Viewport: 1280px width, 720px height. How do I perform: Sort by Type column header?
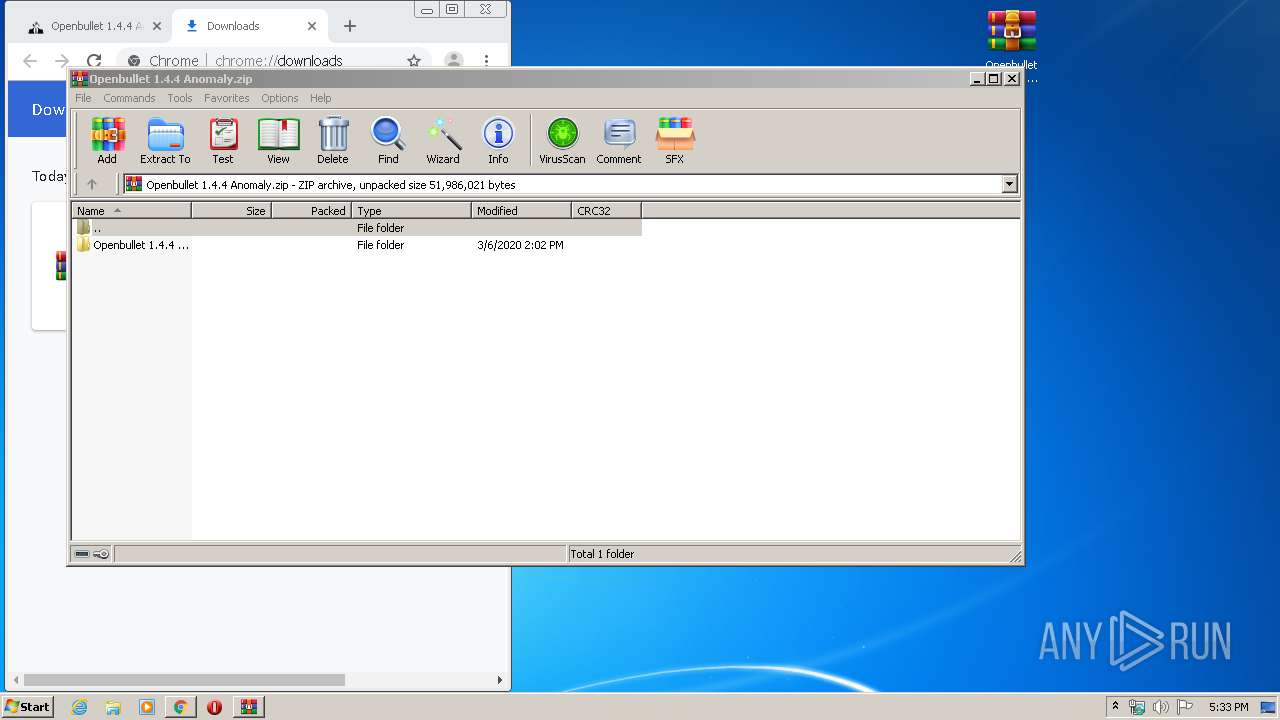411,210
